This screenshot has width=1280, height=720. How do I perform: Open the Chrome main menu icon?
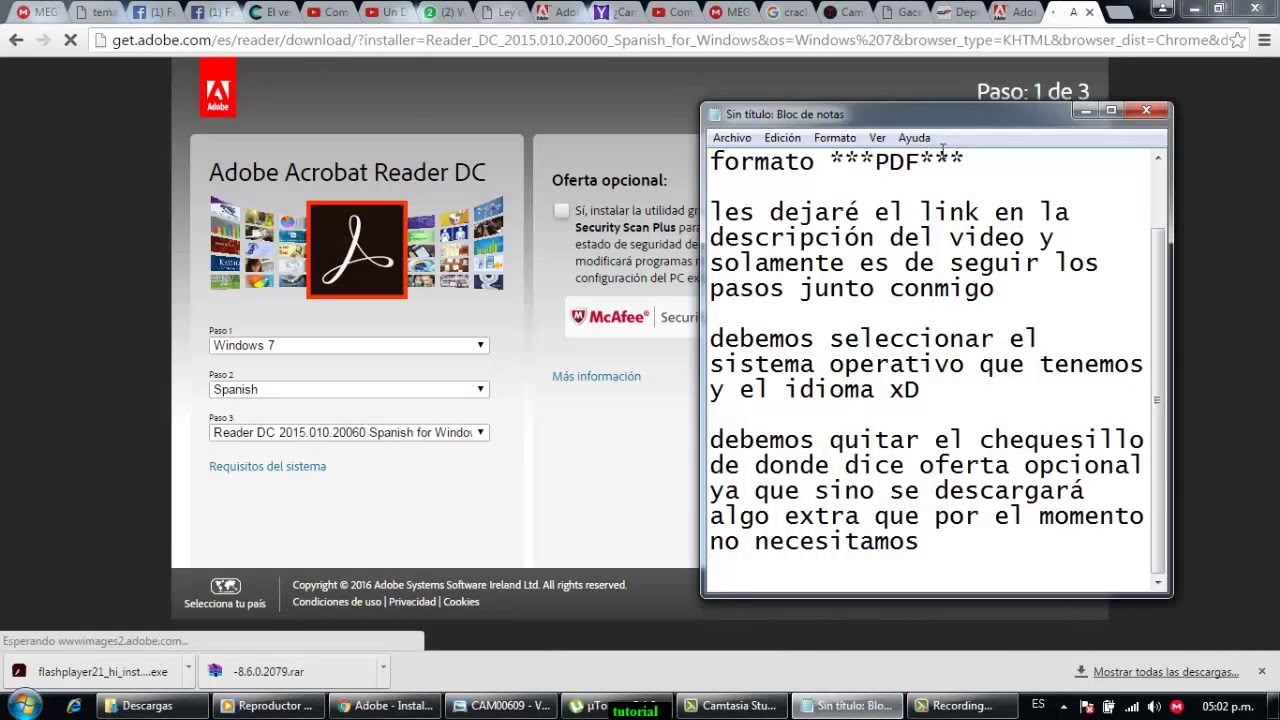click(1263, 40)
